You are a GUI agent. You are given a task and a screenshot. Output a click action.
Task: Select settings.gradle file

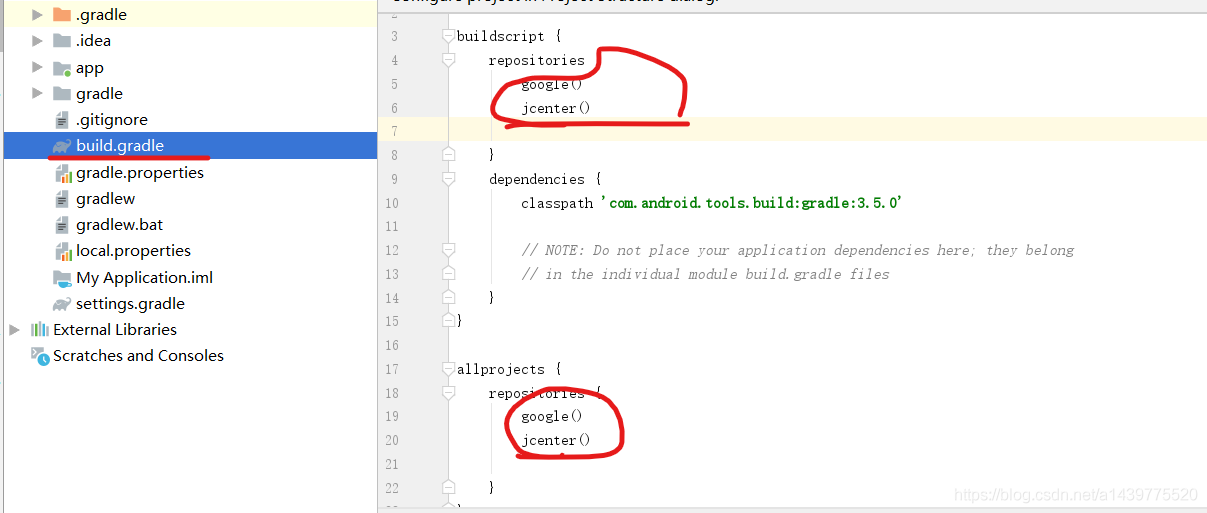tap(190, 303)
